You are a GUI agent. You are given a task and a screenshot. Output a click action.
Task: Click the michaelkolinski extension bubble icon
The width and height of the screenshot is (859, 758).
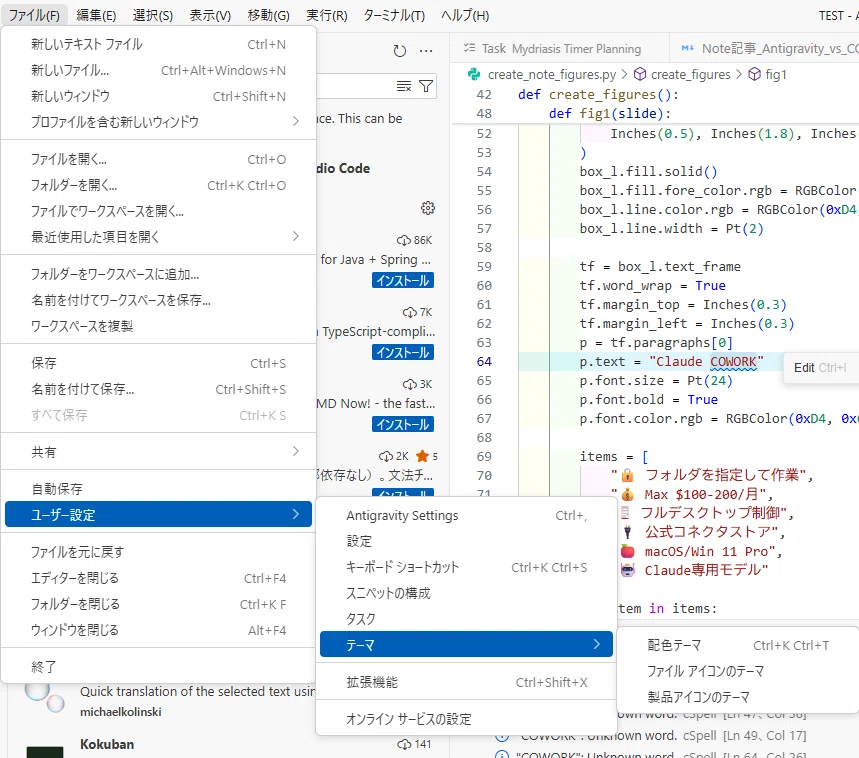click(x=44, y=697)
